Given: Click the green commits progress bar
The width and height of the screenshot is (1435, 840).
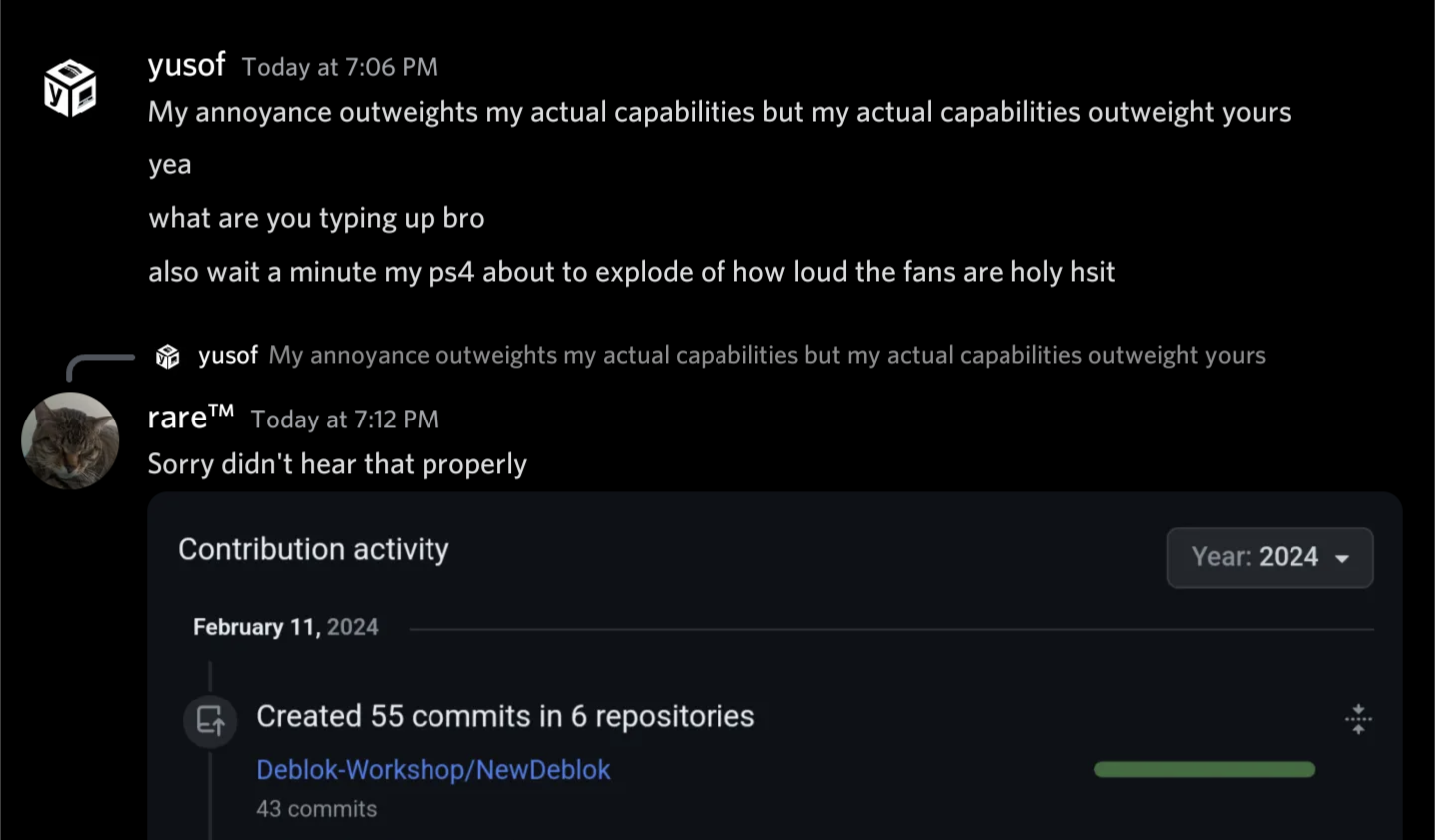Looking at the screenshot, I should click(1204, 769).
